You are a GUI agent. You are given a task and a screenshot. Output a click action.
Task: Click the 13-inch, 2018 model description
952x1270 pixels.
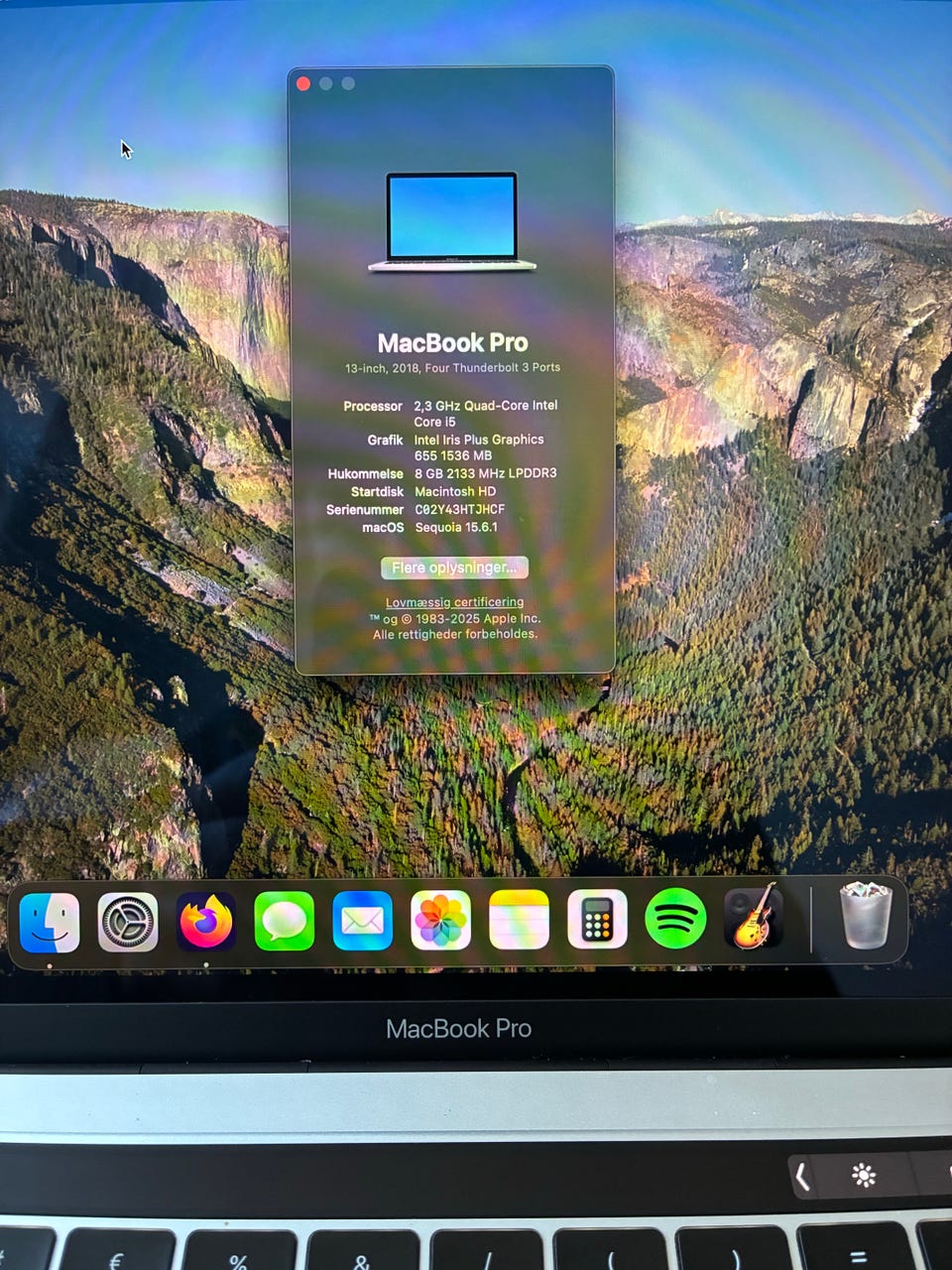click(452, 367)
